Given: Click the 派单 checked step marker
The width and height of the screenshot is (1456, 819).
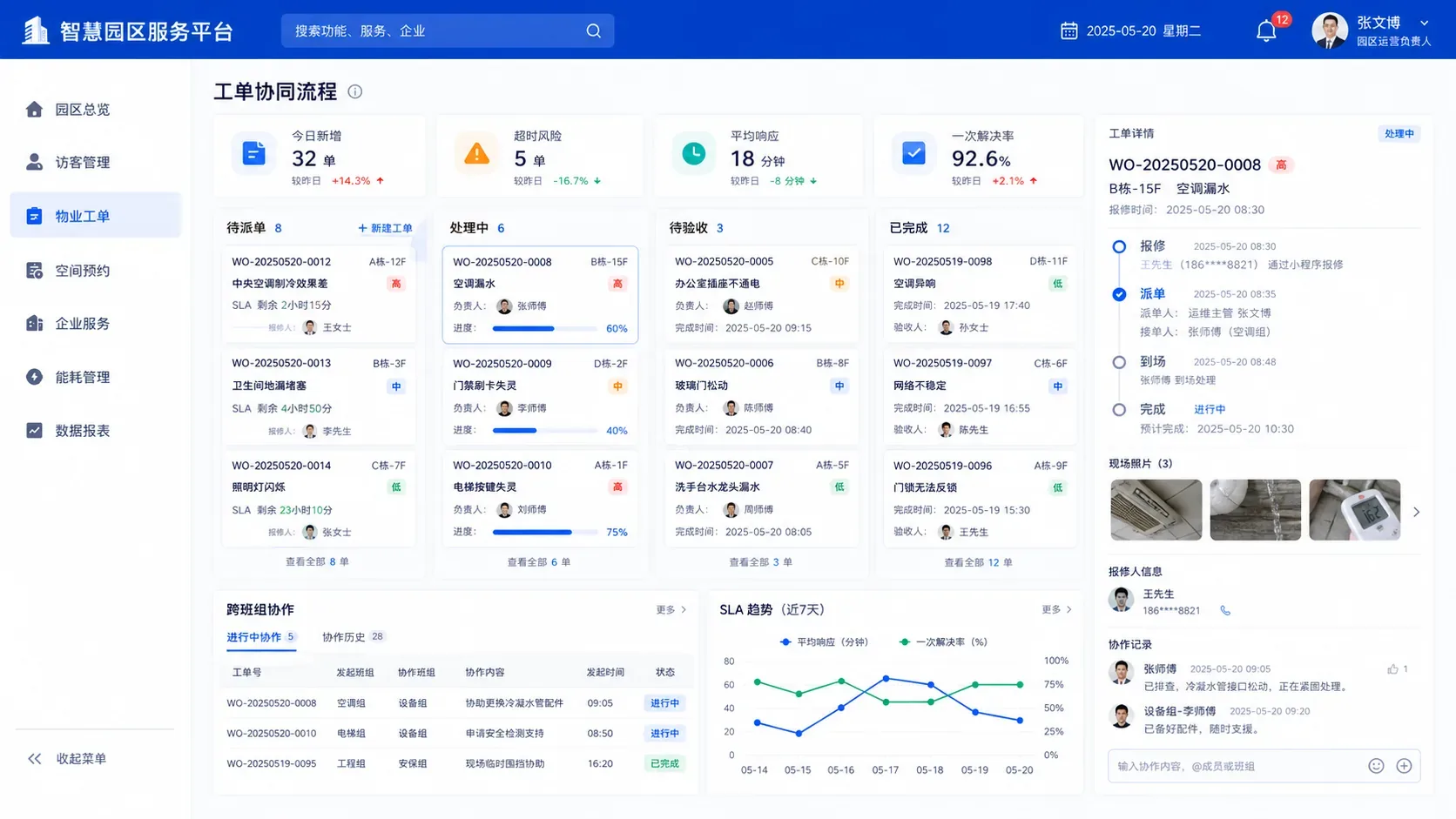Looking at the screenshot, I should [1119, 294].
